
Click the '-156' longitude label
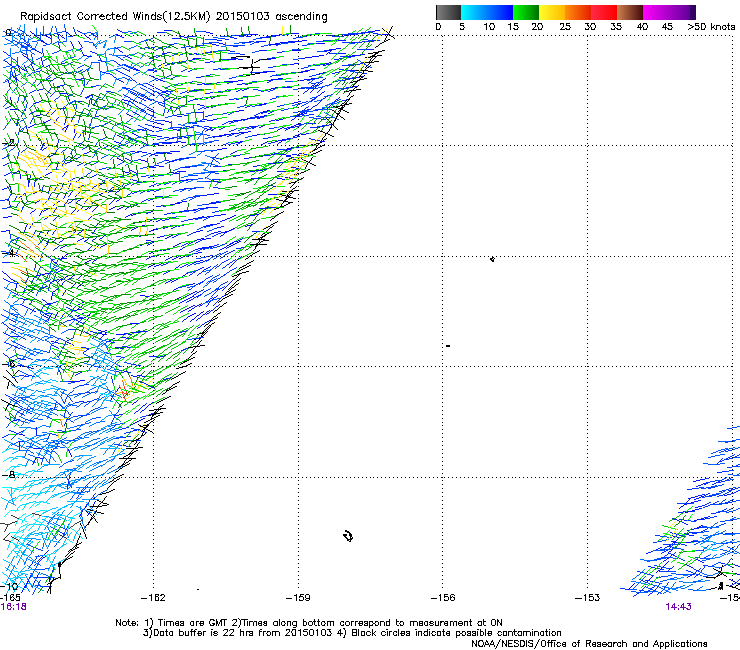[x=443, y=598]
